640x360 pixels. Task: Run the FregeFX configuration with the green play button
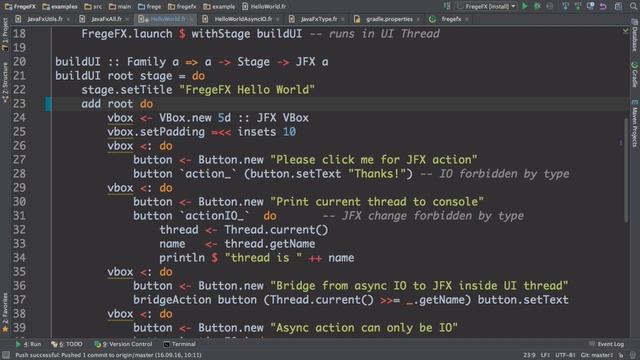coord(525,6)
